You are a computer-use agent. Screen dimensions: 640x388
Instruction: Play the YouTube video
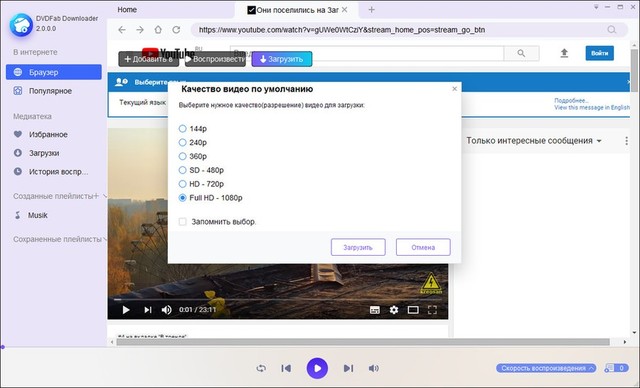126,310
